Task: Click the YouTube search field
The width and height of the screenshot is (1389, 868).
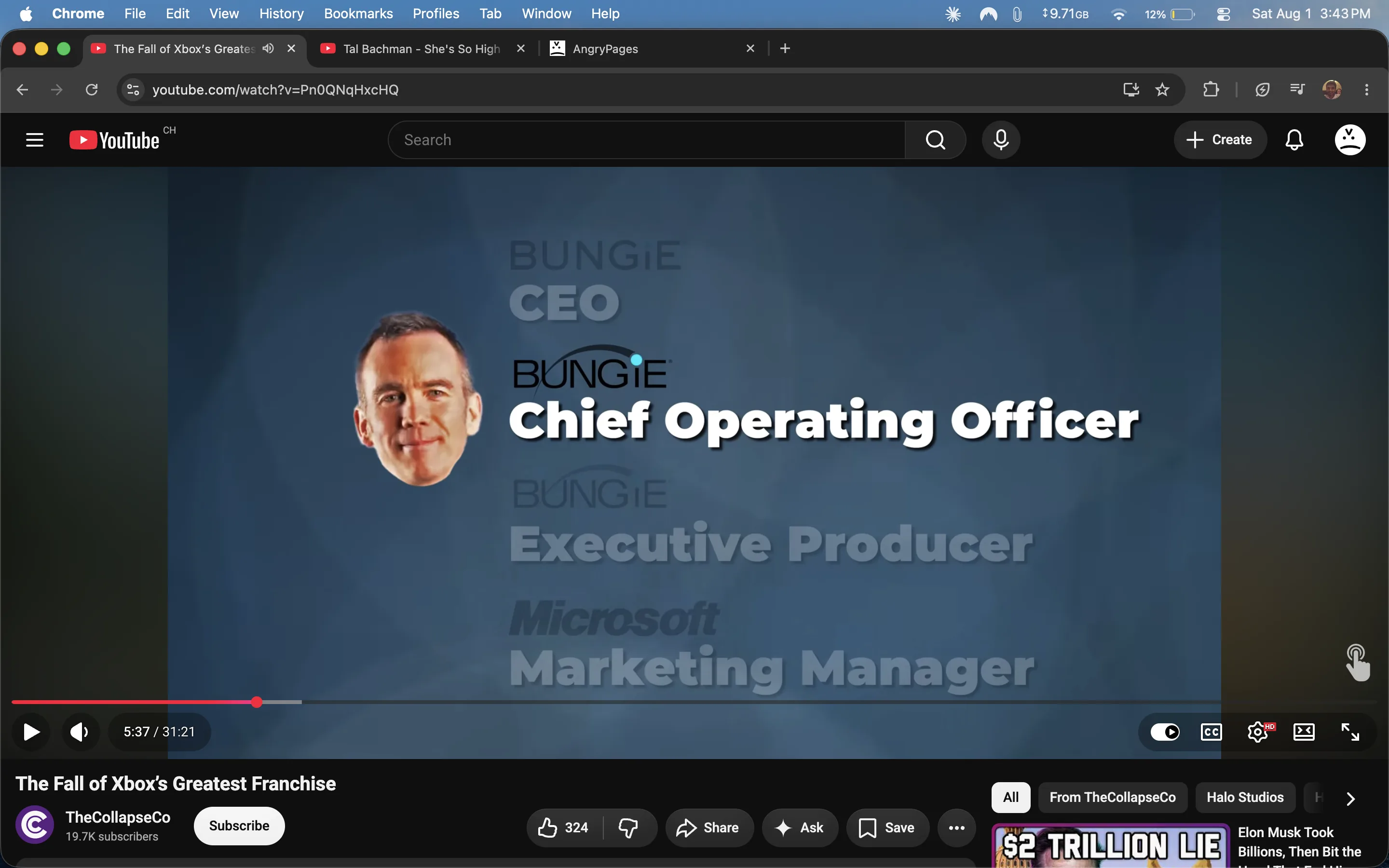Action: coord(647,140)
